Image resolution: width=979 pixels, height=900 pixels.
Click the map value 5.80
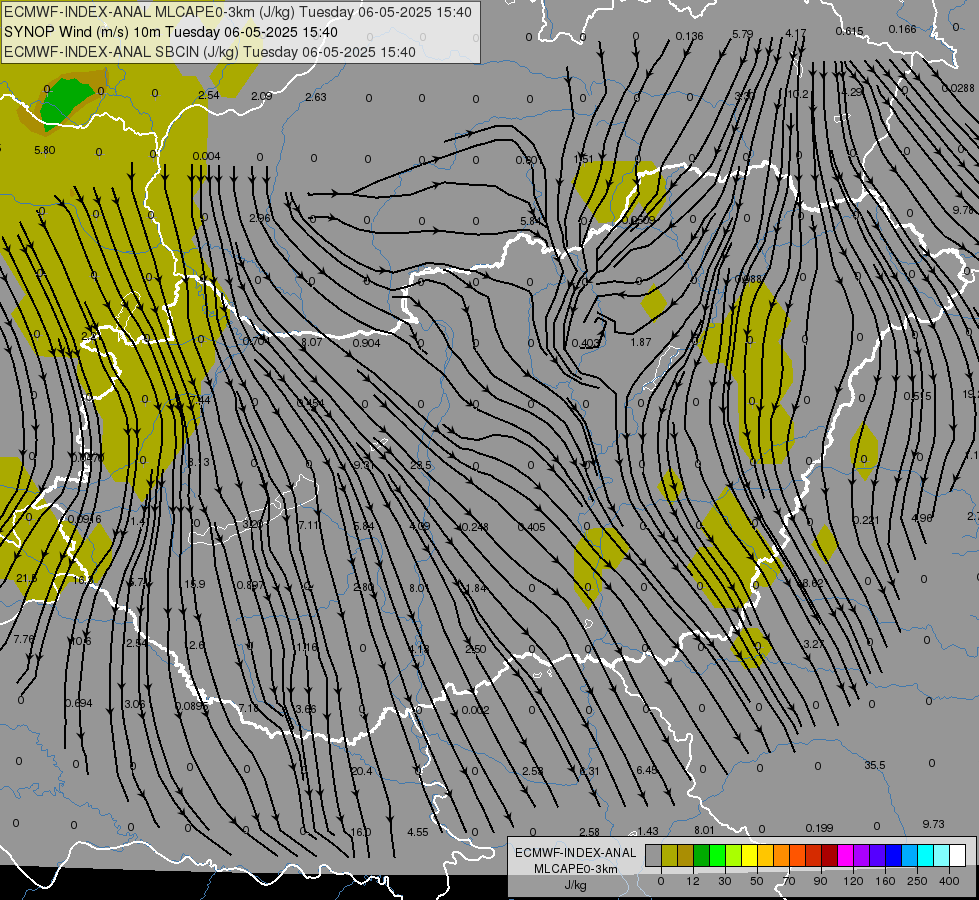[x=45, y=150]
